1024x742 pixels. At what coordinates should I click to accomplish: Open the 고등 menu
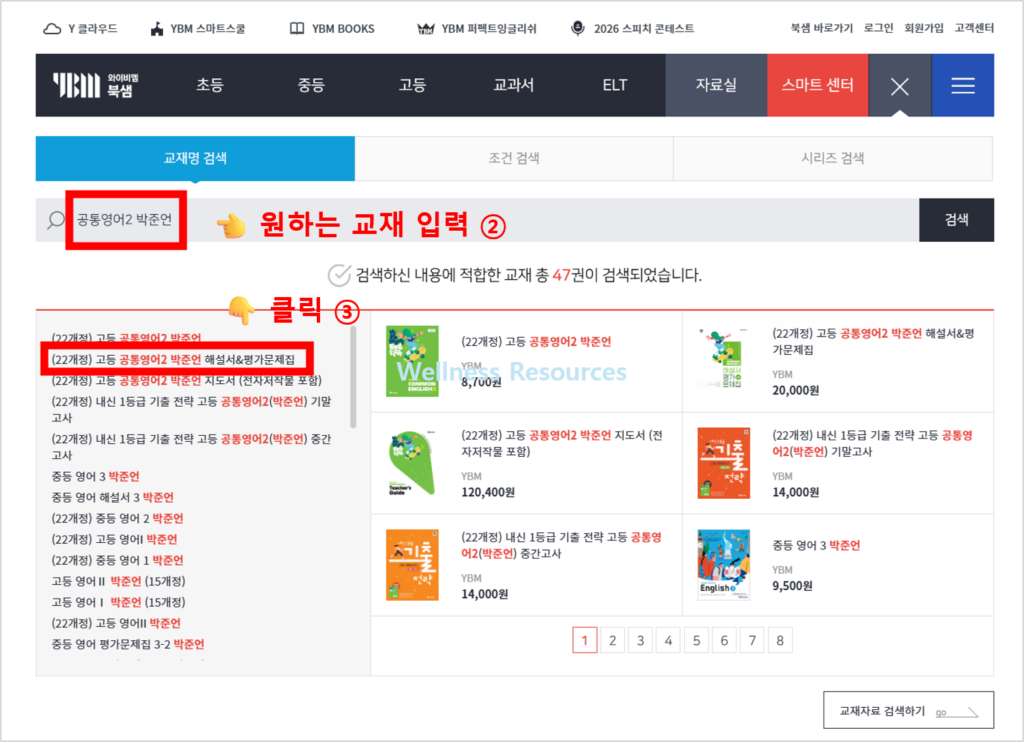(x=412, y=86)
